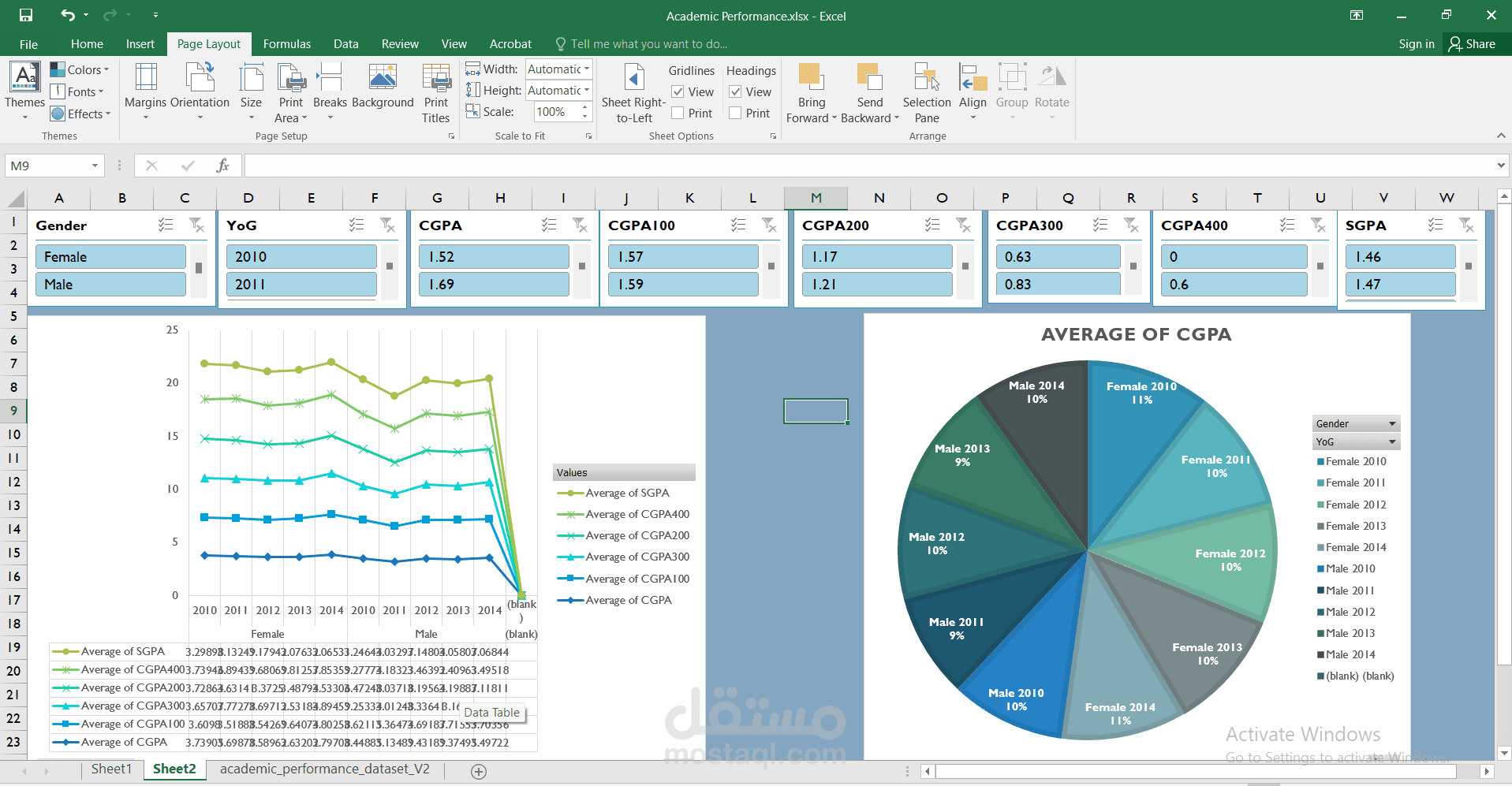This screenshot has height=786, width=1512.
Task: Clear filter on CGPA slicer
Action: click(580, 225)
